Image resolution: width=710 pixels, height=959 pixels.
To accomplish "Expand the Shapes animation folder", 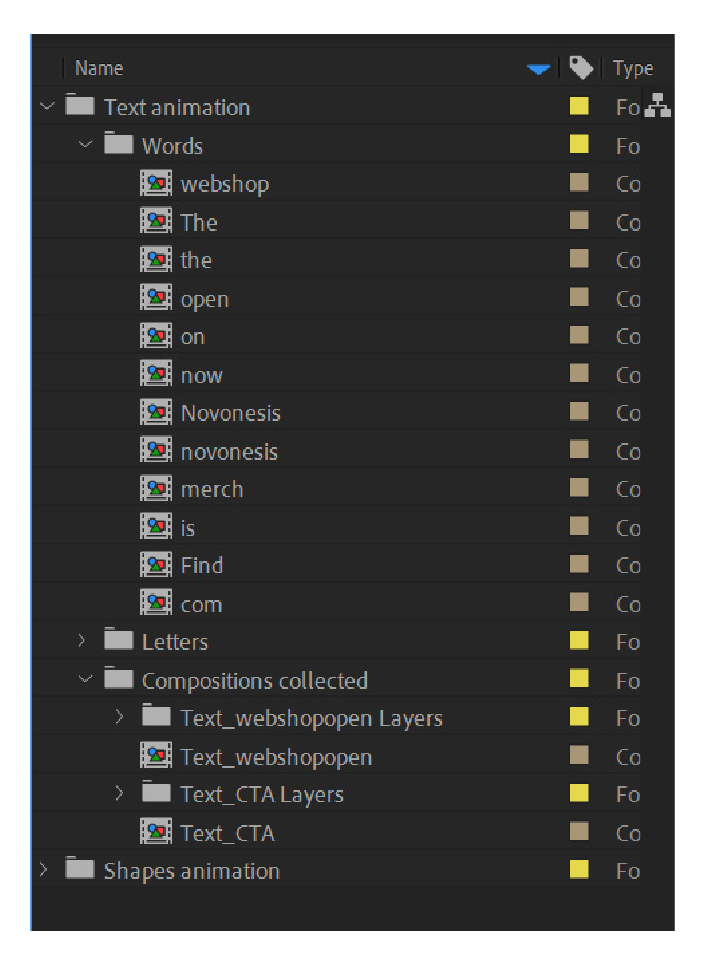I will [x=43, y=870].
